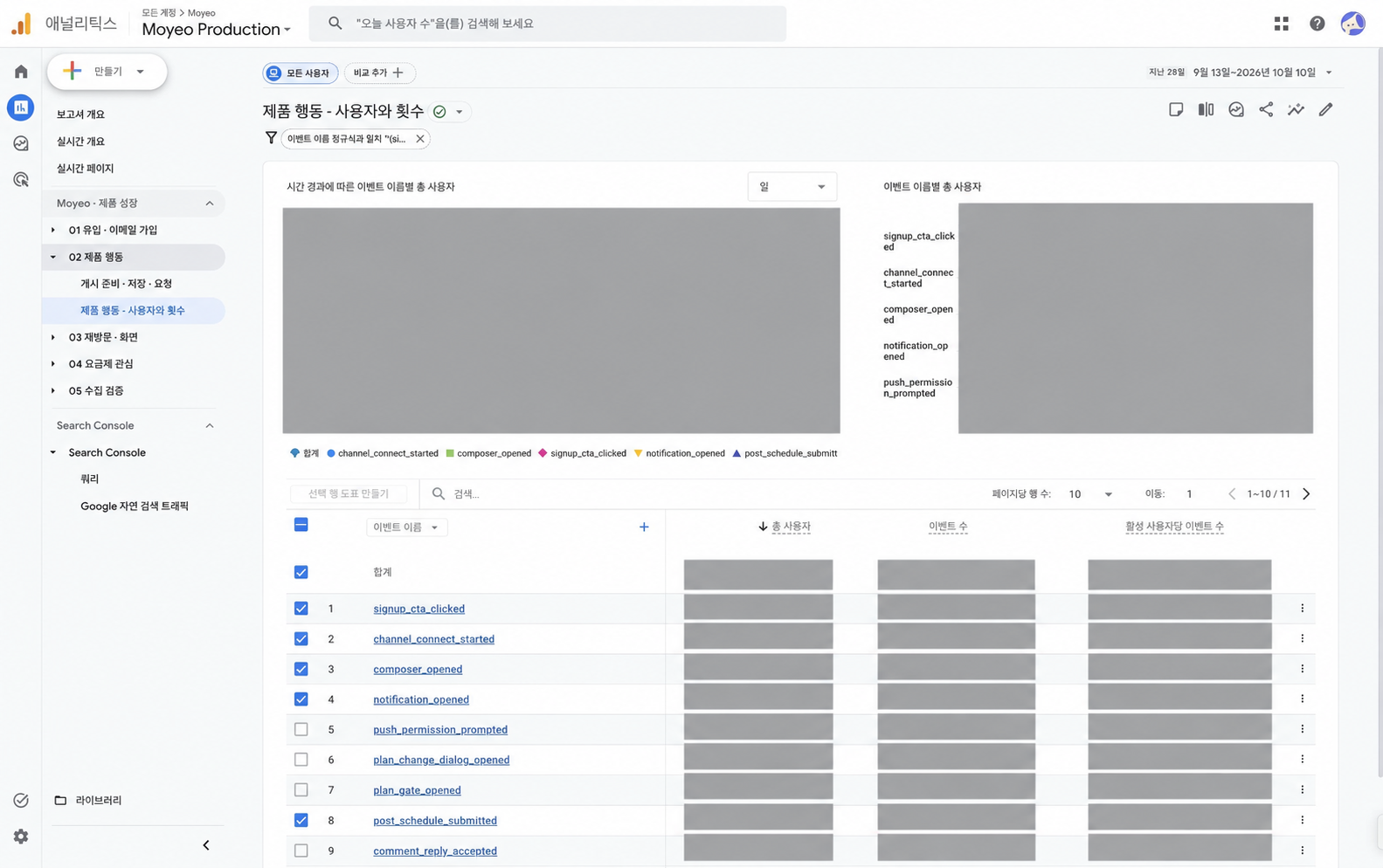The image size is (1383, 868).
Task: Open the Reports icon in left rail
Action: coord(21,107)
